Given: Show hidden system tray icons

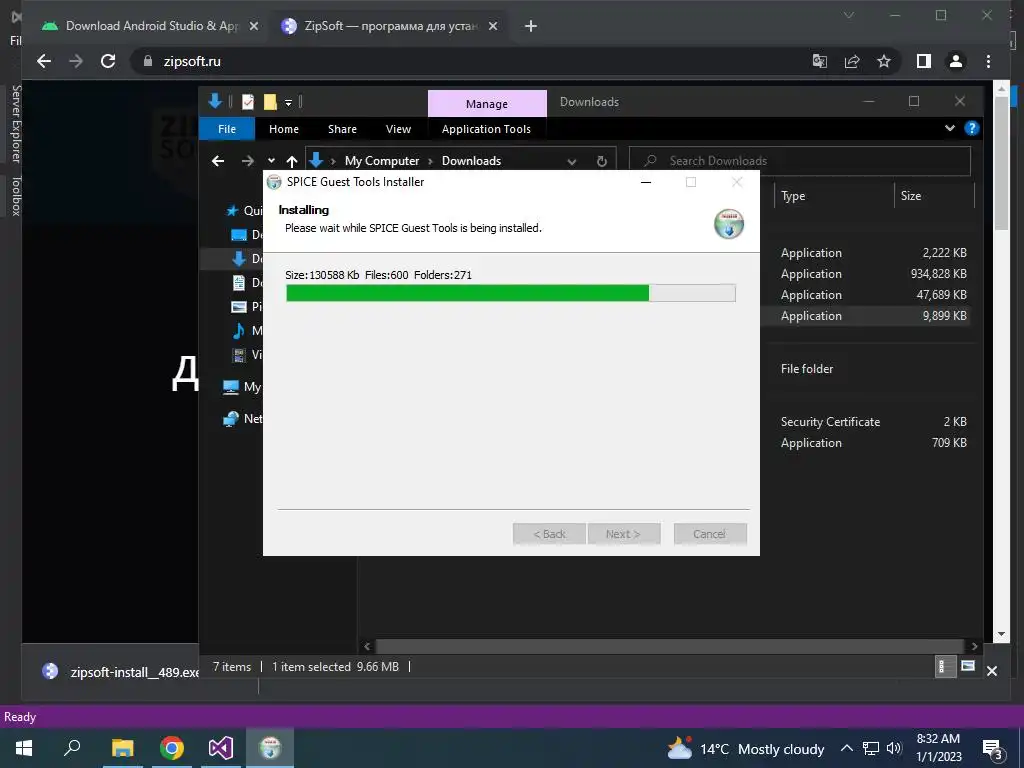Looking at the screenshot, I should point(846,748).
